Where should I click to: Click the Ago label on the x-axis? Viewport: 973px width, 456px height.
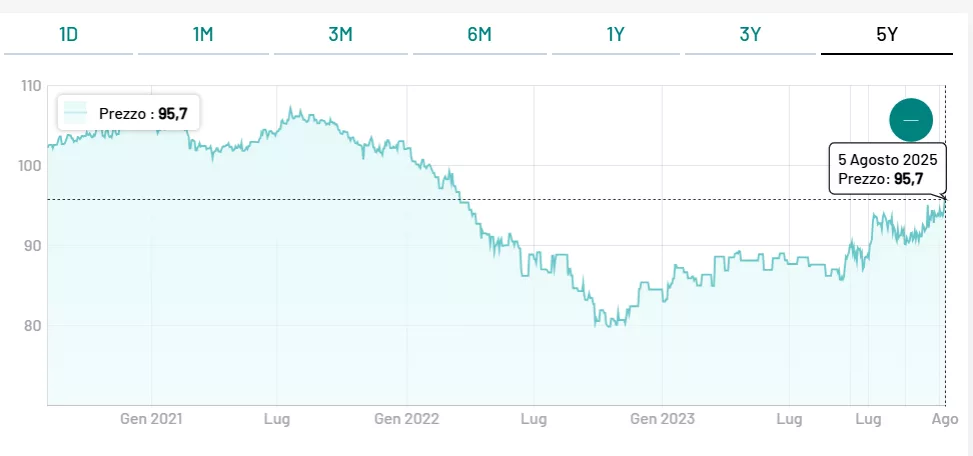[945, 419]
